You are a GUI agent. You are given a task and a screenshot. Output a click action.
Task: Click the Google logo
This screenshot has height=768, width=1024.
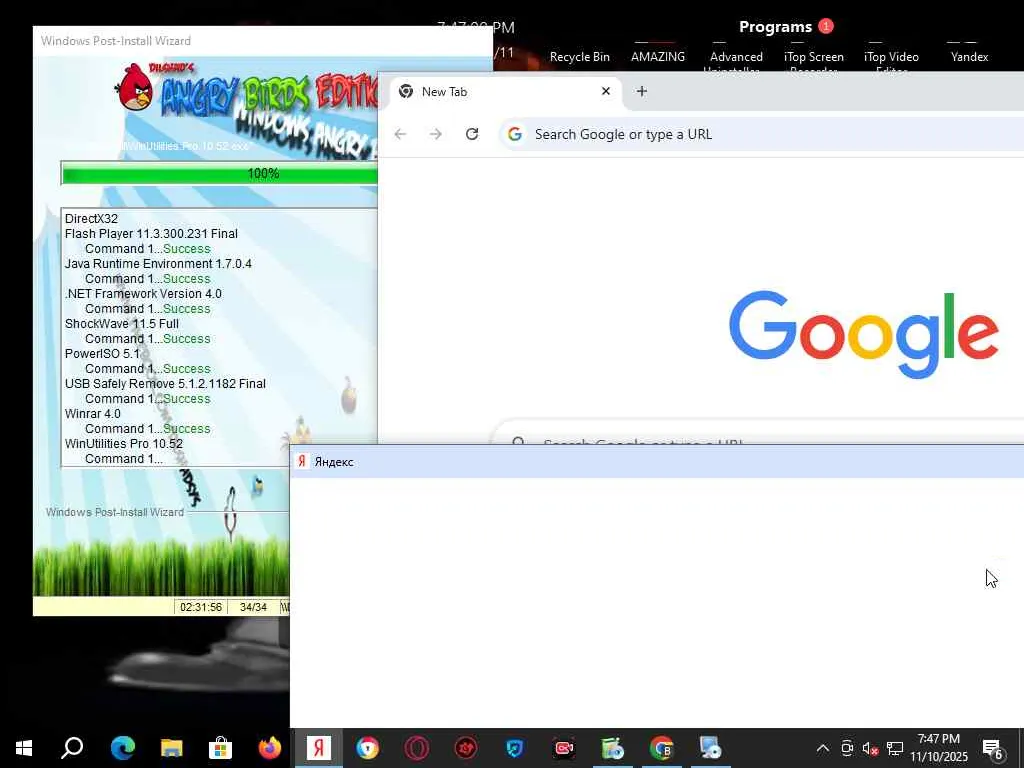click(863, 334)
